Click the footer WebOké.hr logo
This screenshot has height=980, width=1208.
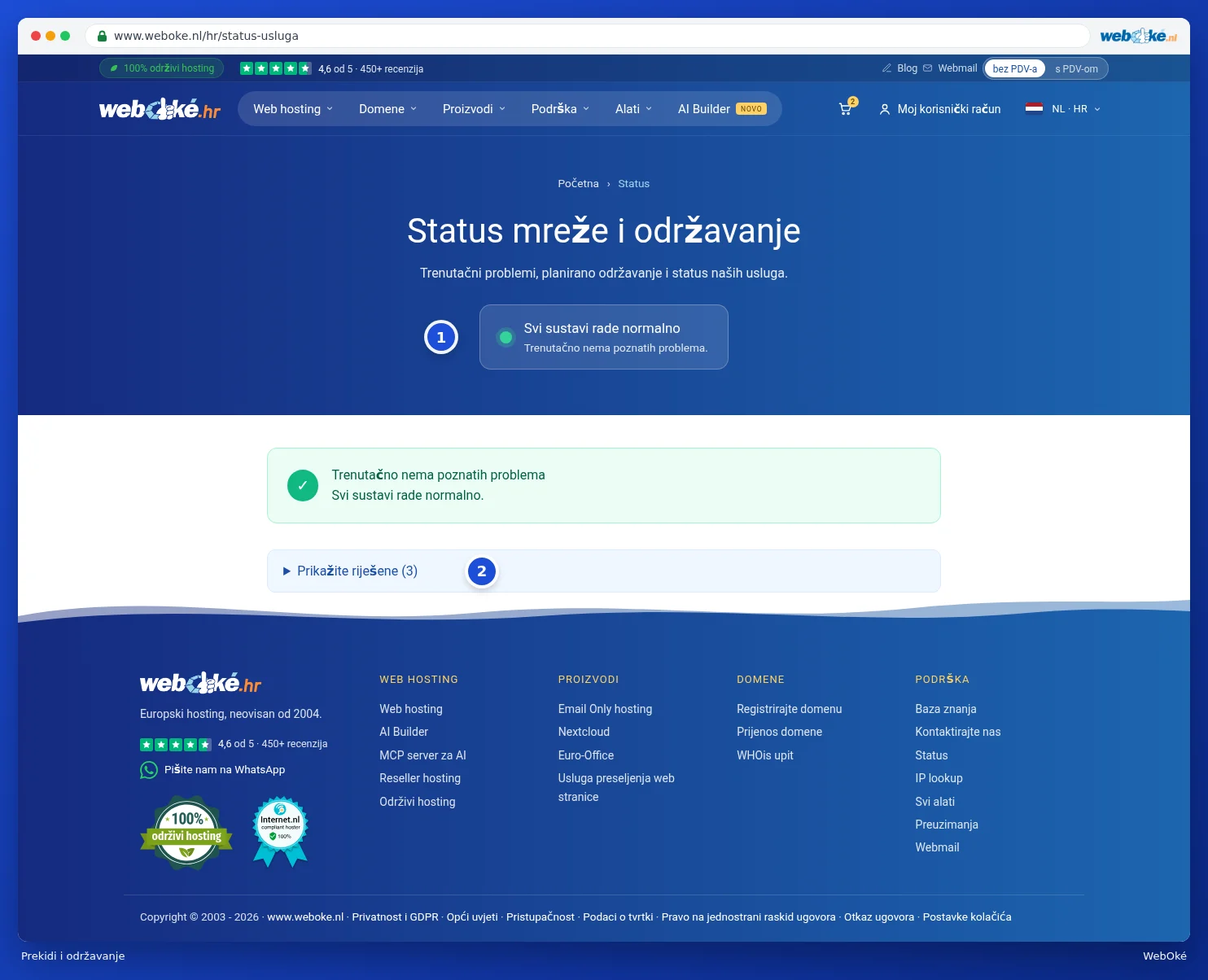coord(200,683)
